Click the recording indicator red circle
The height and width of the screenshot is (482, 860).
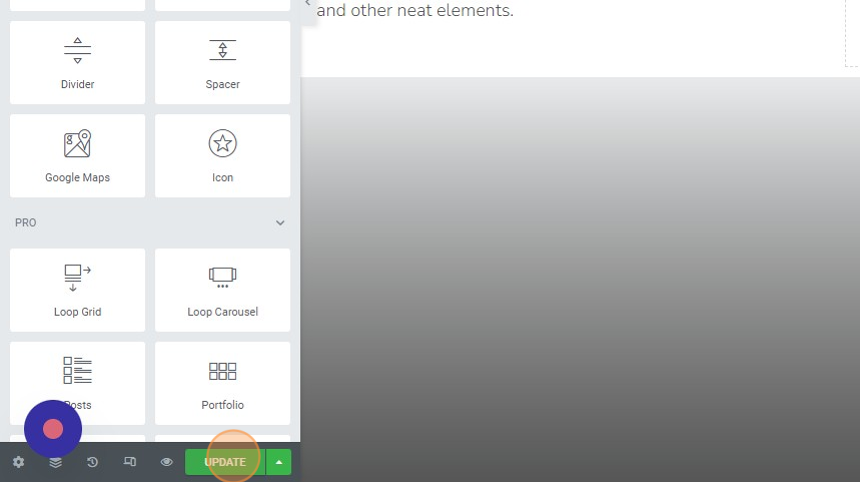tap(53, 429)
